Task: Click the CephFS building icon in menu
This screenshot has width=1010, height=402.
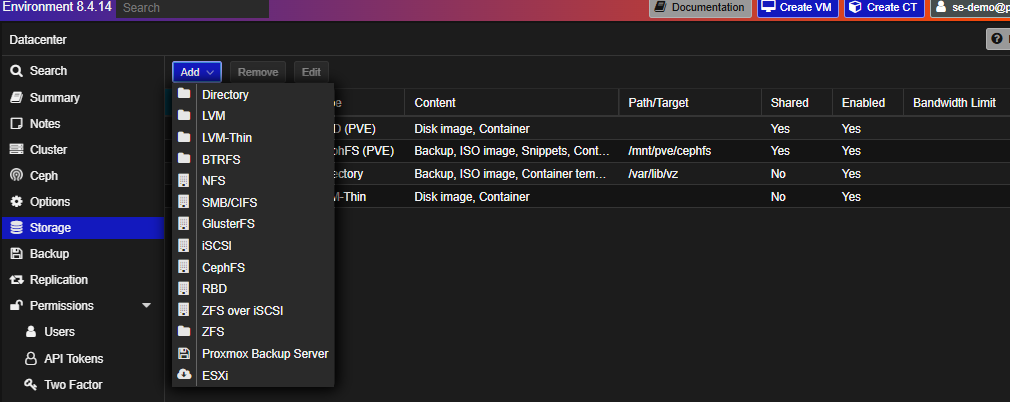Action: pos(184,267)
